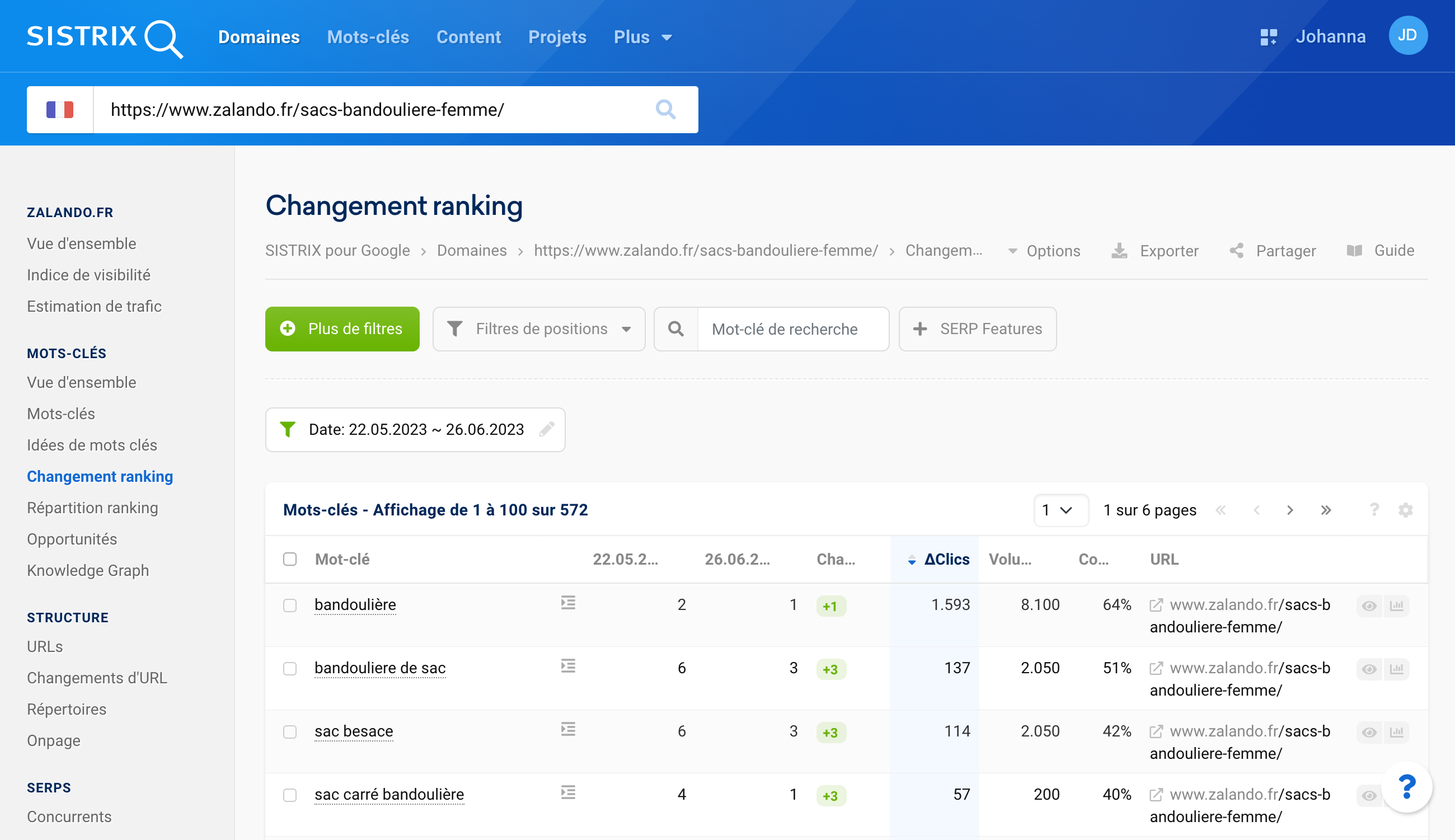
Task: Click the Volu... column header
Action: click(1010, 559)
